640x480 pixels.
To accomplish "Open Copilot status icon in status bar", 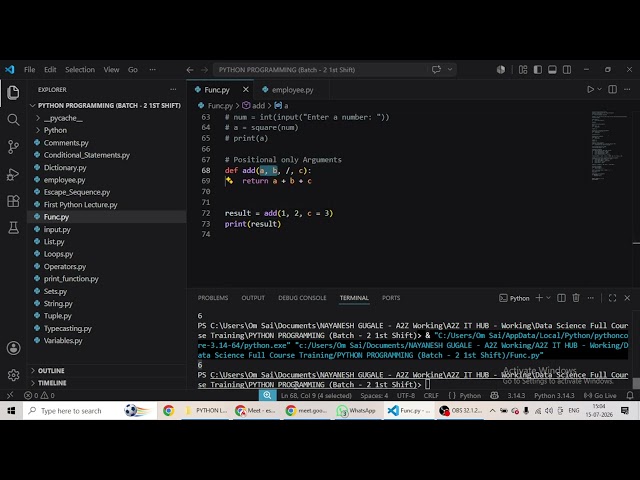I will coord(494,396).
